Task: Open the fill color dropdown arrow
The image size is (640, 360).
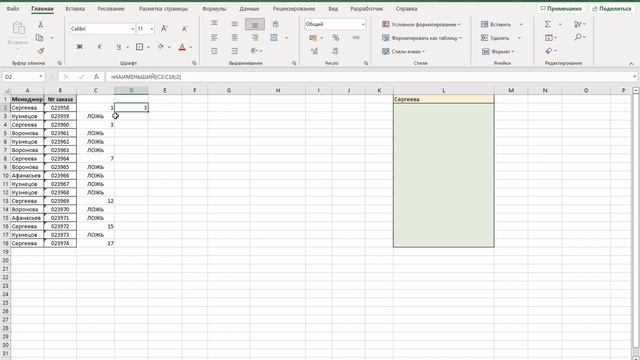Action: pyautogui.click(x=169, y=47)
